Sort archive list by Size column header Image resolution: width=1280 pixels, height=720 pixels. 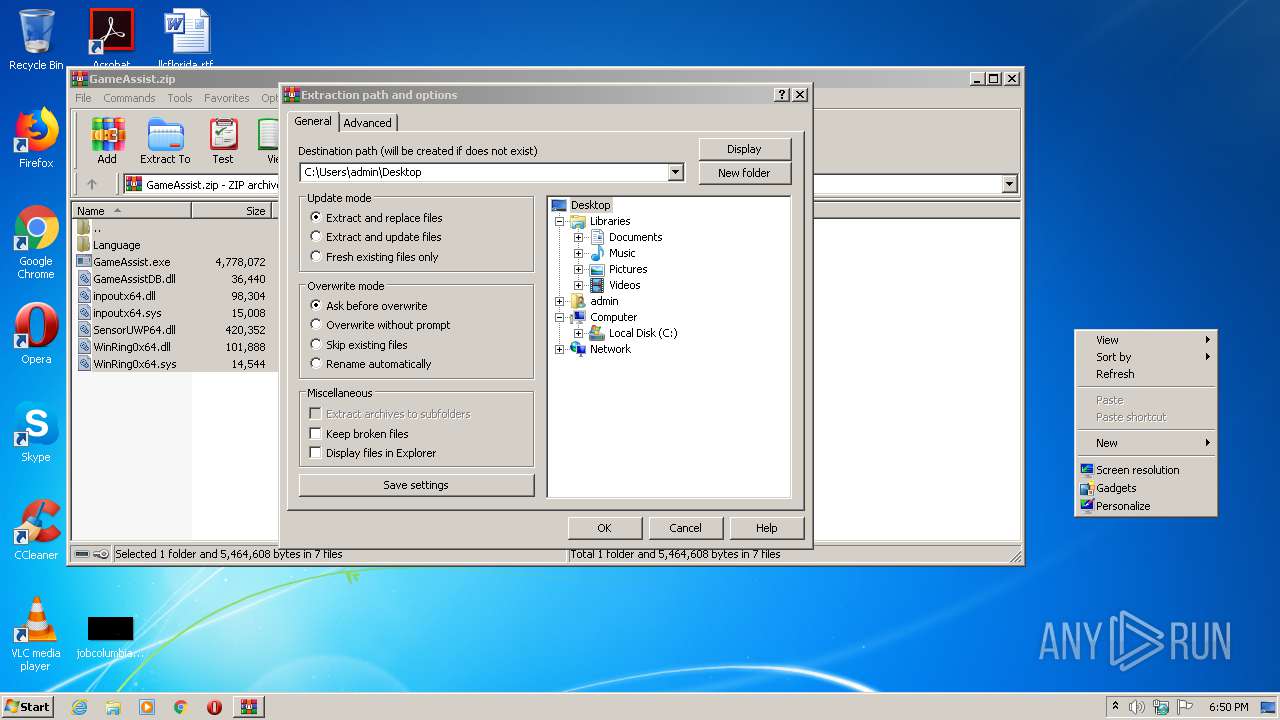point(233,210)
